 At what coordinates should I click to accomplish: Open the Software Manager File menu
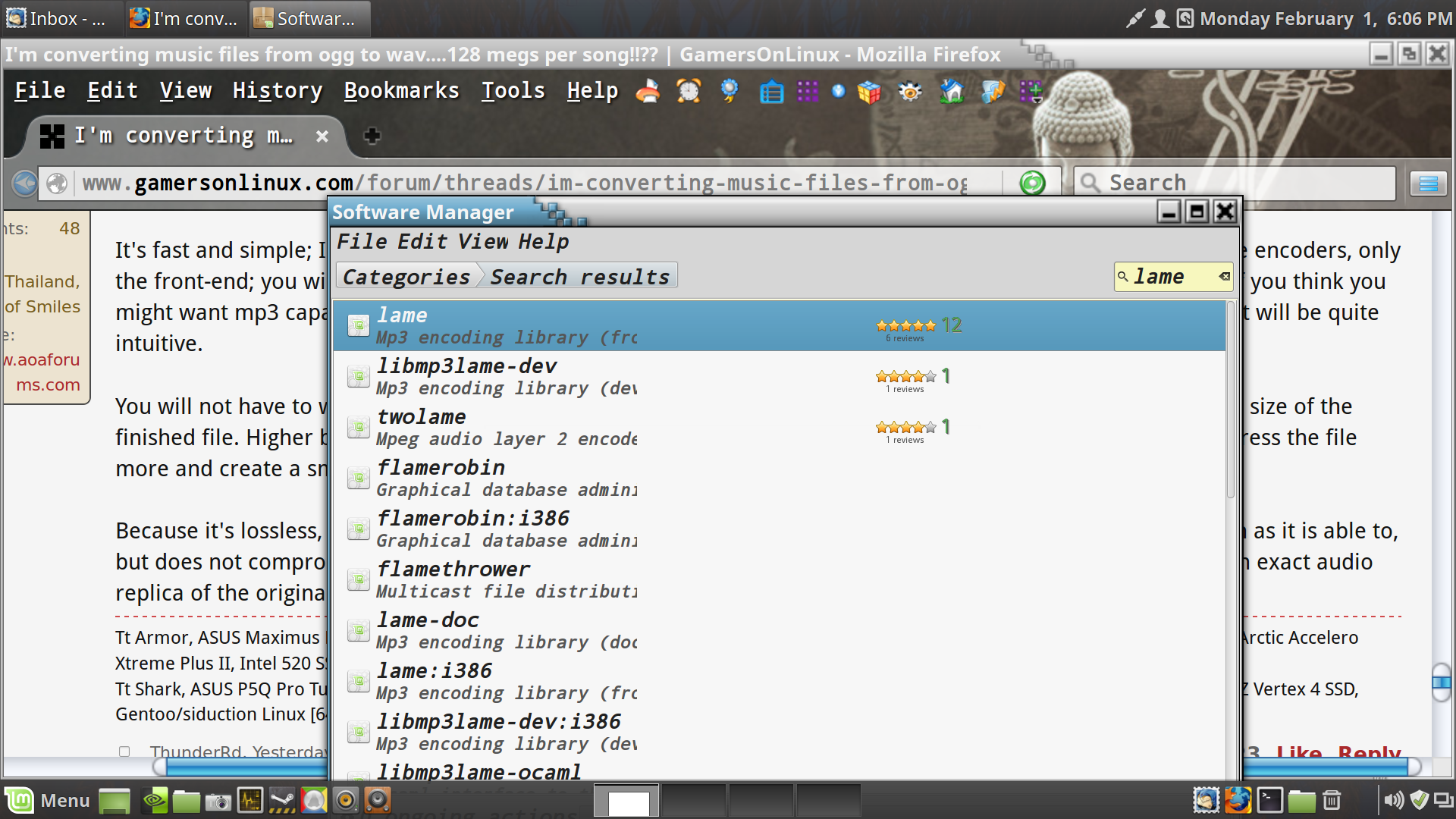(x=362, y=242)
